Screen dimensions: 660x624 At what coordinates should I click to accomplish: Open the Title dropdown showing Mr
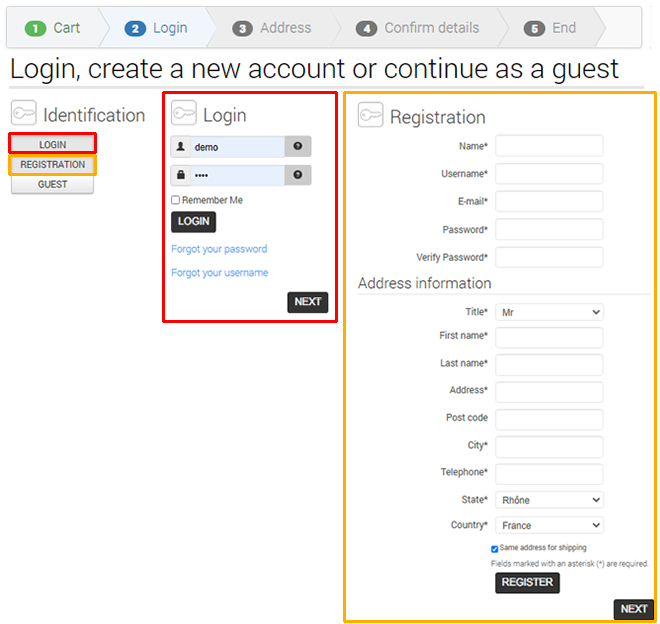(549, 312)
